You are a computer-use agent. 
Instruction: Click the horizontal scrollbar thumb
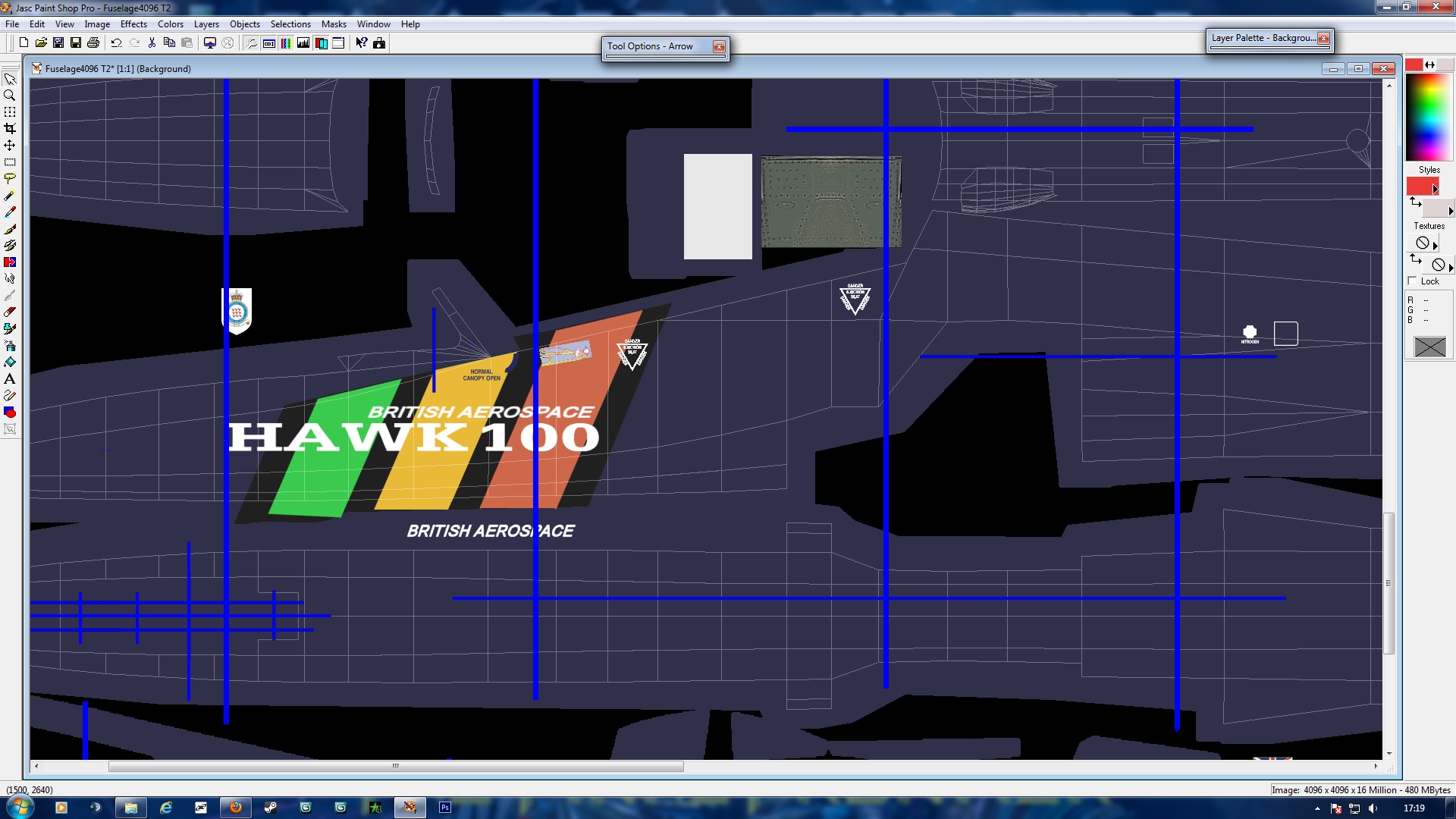click(396, 767)
